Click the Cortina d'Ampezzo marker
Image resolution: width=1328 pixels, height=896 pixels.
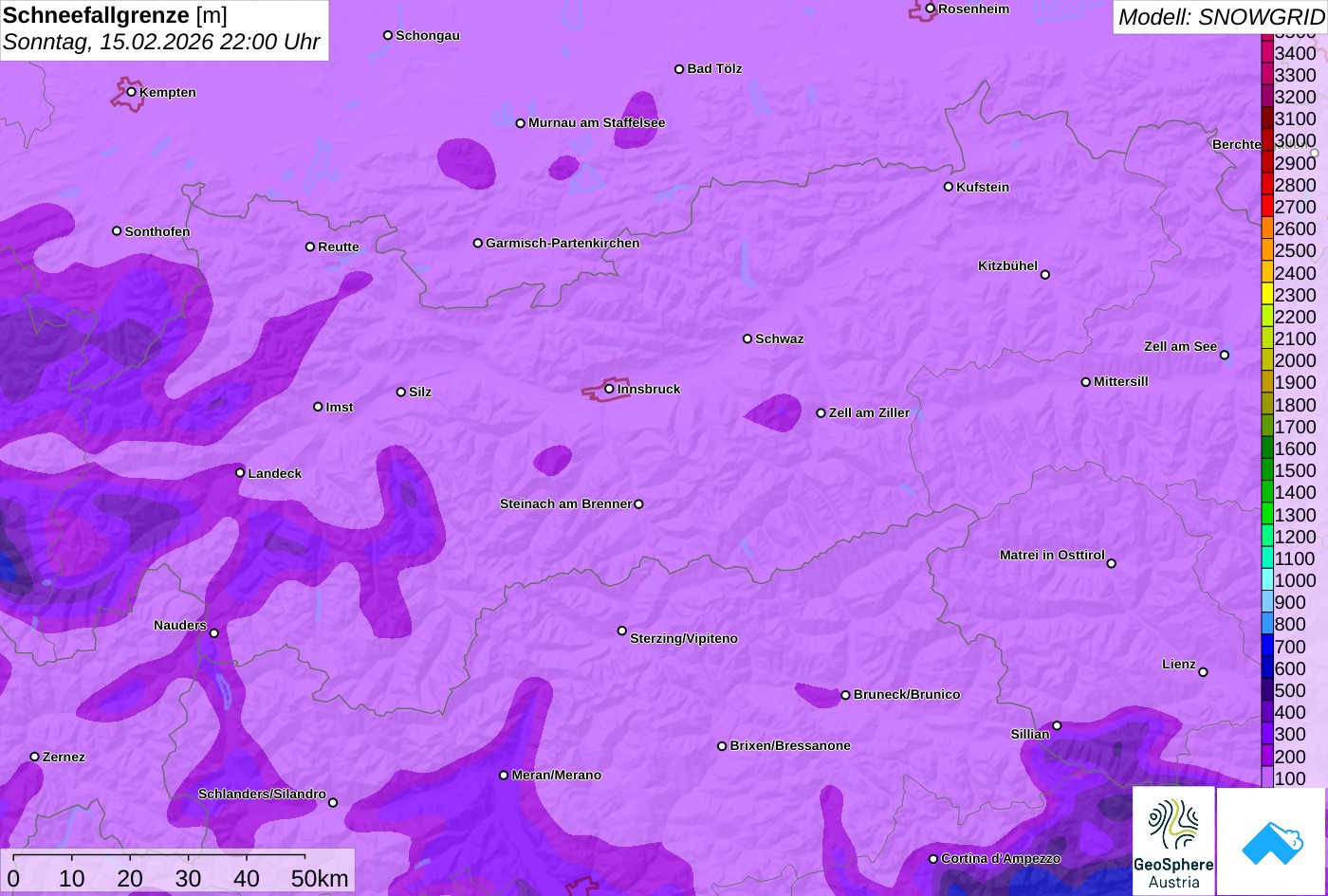click(x=933, y=859)
